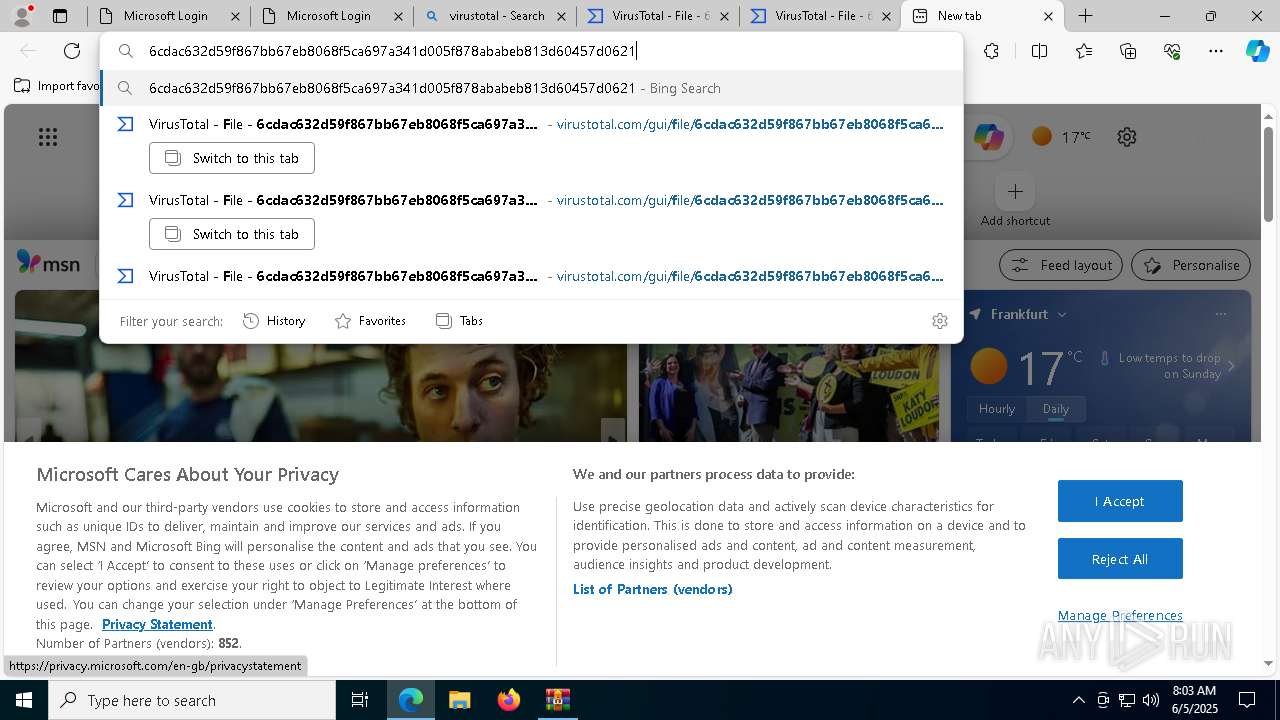Switch to the virustotal - Search tab

click(x=494, y=16)
